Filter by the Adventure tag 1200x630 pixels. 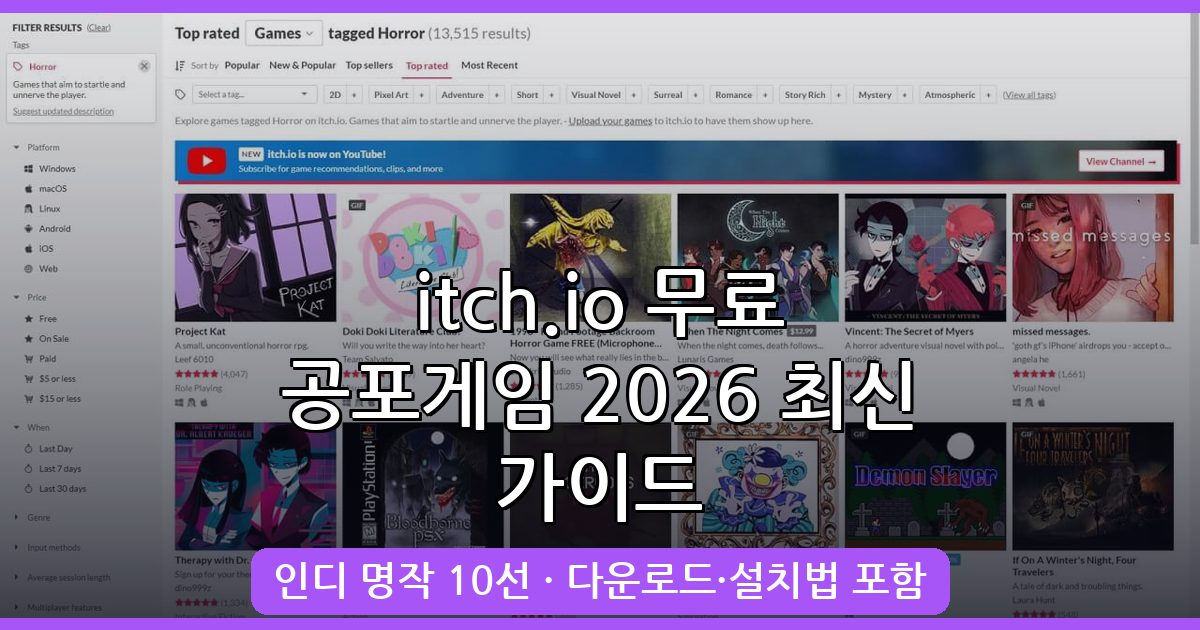tap(463, 95)
